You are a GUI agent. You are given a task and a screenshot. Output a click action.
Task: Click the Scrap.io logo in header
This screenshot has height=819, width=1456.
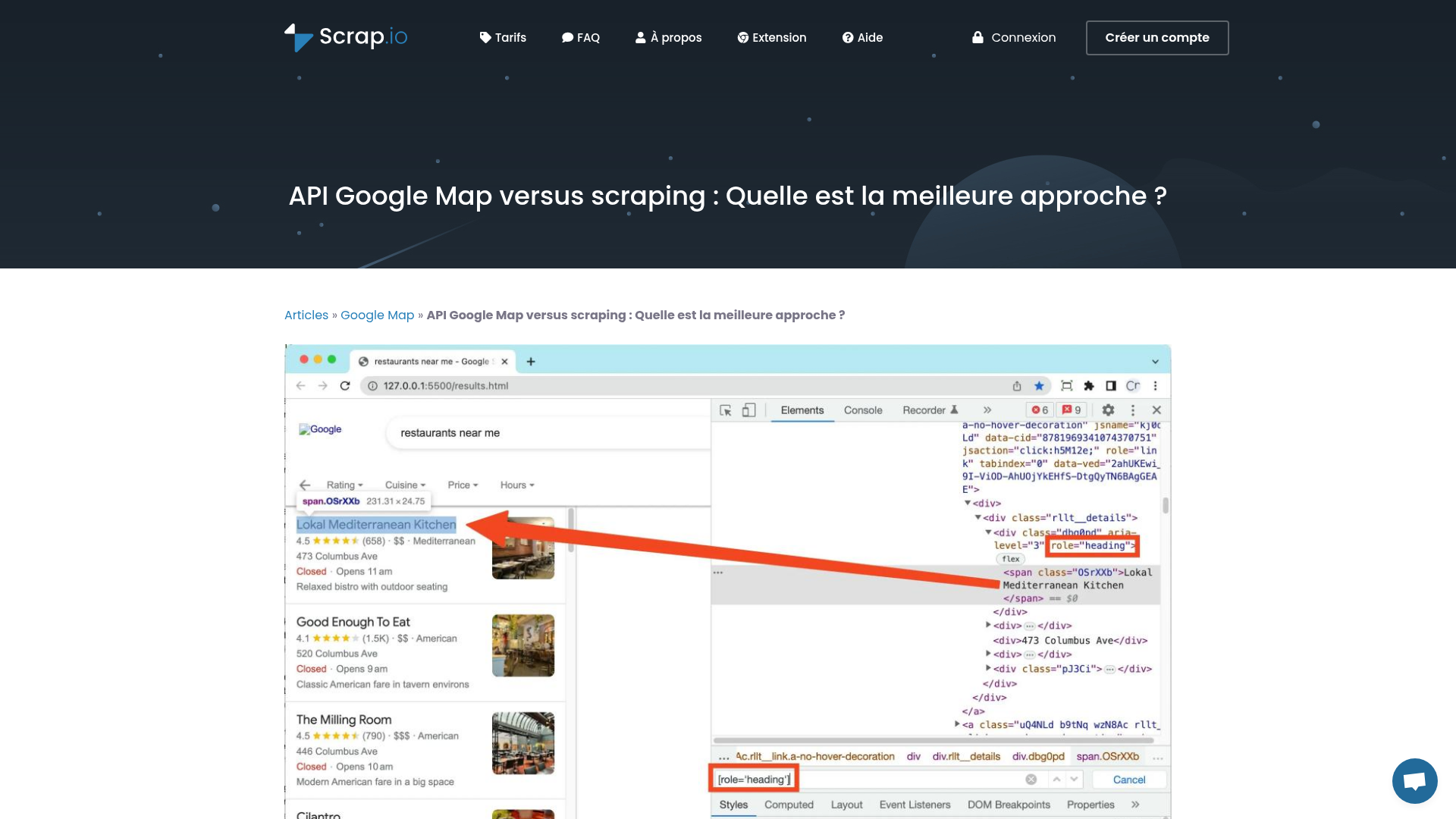346,37
